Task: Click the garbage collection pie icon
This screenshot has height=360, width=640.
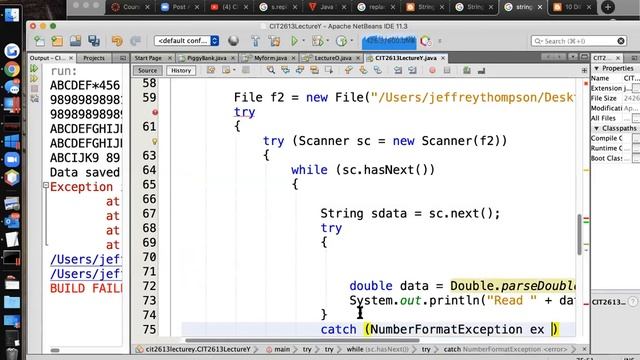Action: click(x=426, y=41)
